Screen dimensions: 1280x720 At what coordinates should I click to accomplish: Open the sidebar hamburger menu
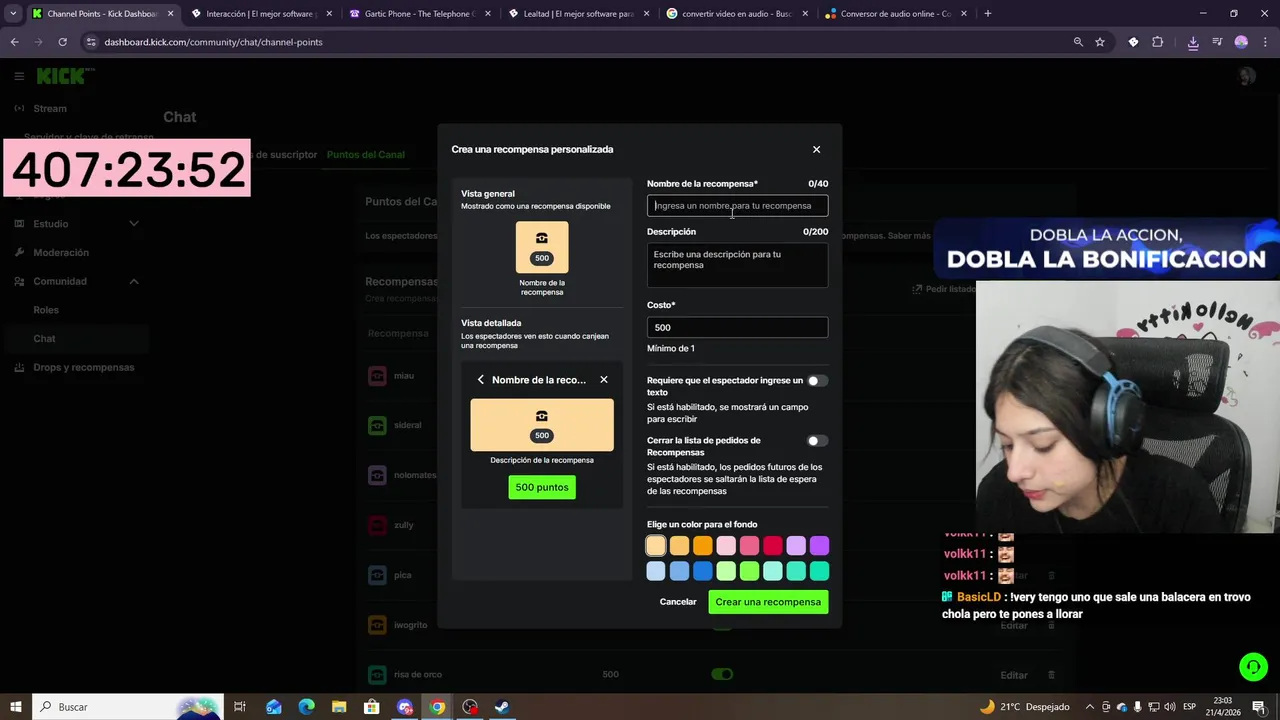pos(19,76)
